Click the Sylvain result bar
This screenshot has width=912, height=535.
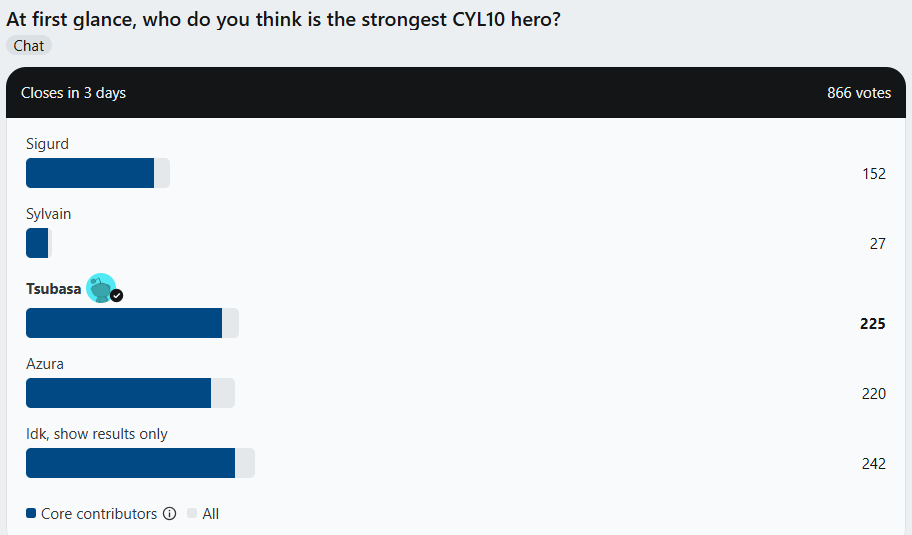click(39, 243)
